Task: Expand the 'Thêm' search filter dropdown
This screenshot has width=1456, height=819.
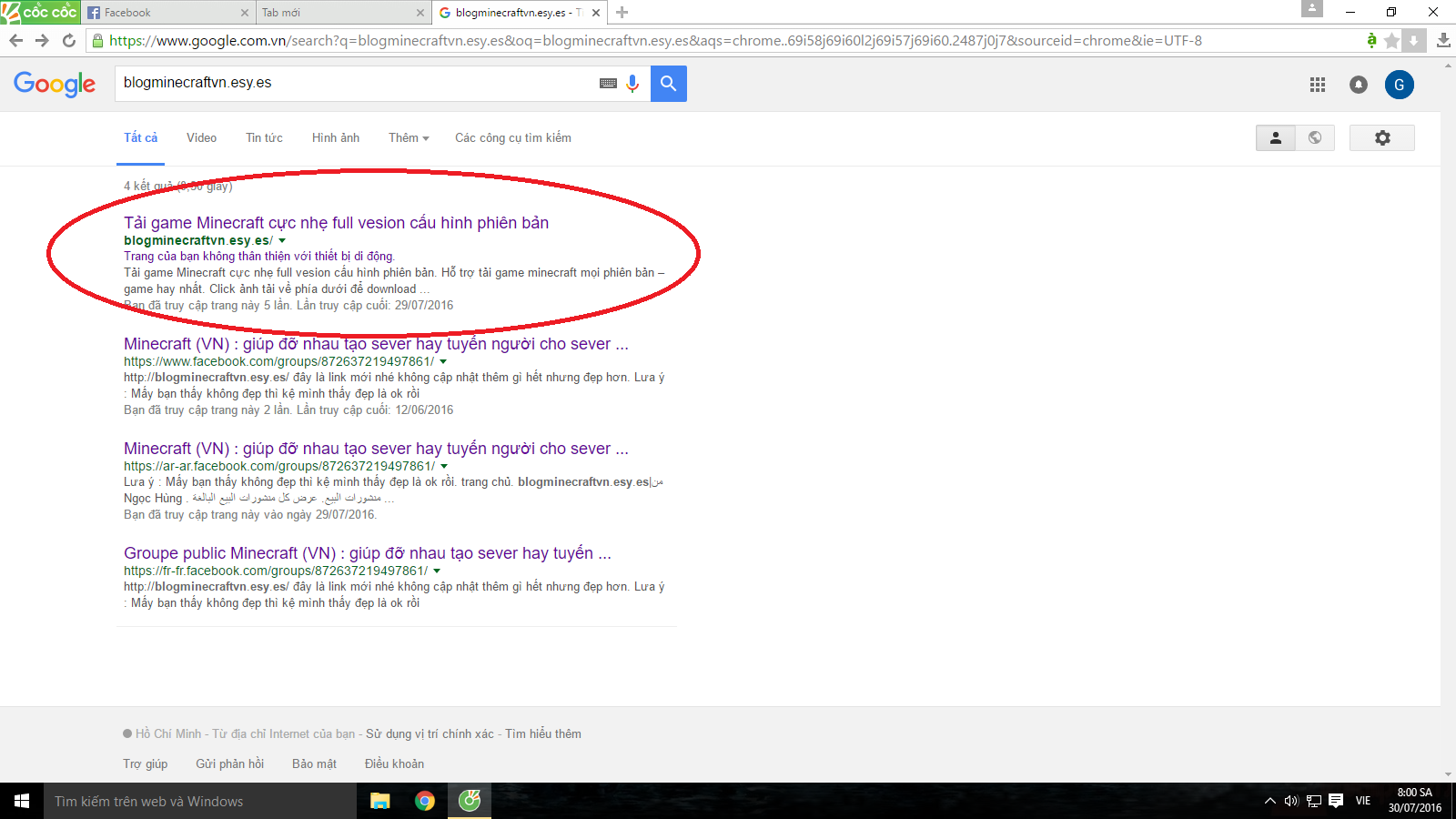Action: [409, 137]
